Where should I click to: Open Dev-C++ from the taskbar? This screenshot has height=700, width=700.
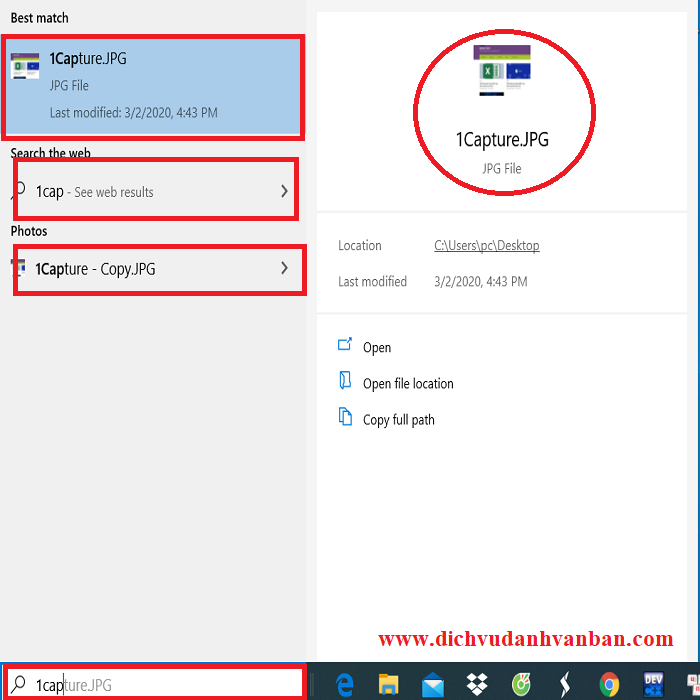point(653,684)
